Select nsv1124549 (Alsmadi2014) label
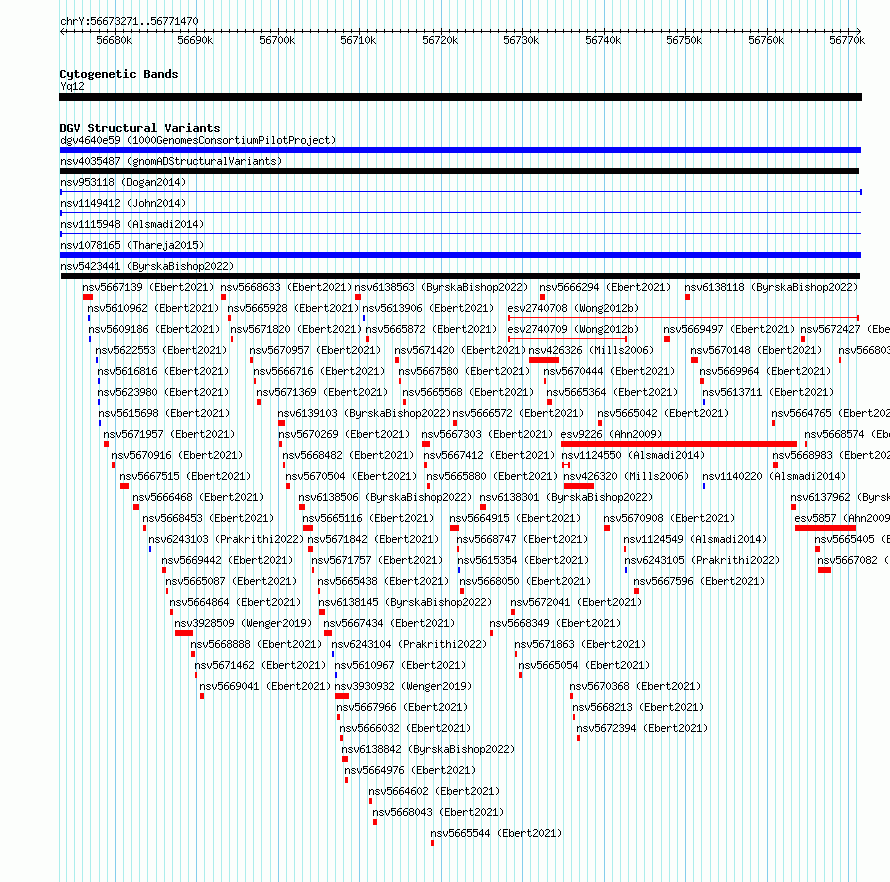This screenshot has width=890, height=882. (695, 539)
